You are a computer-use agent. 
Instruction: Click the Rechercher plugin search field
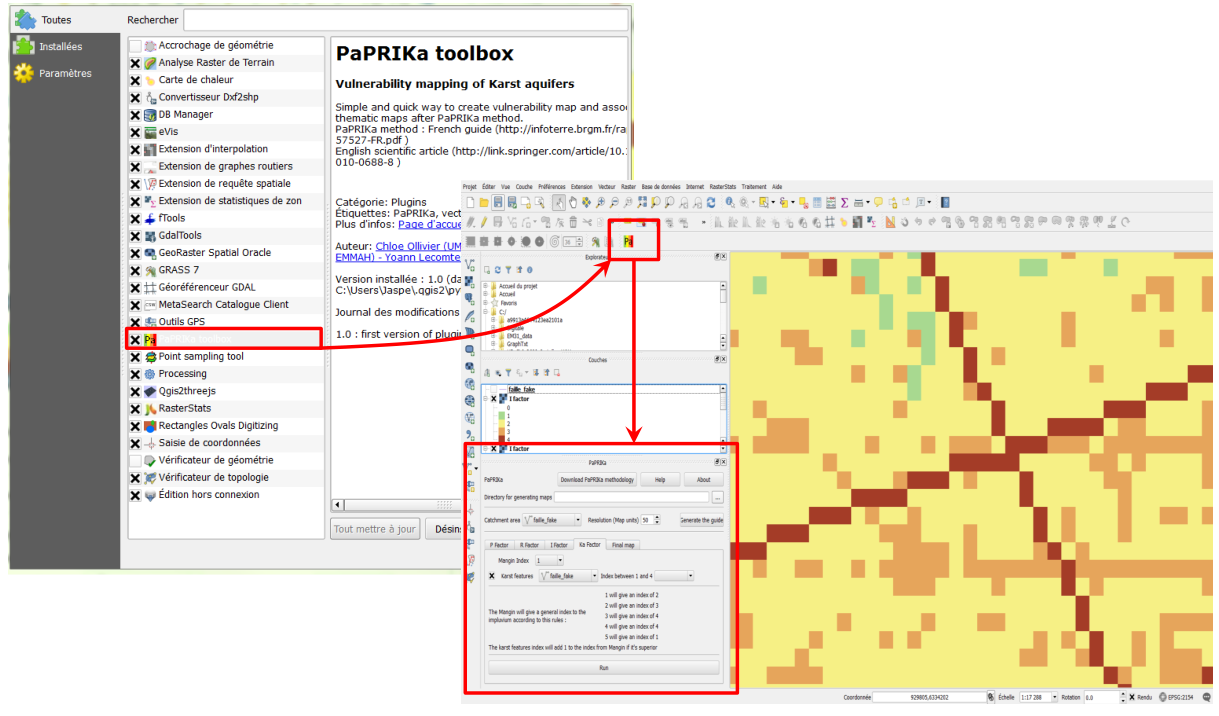[407, 20]
